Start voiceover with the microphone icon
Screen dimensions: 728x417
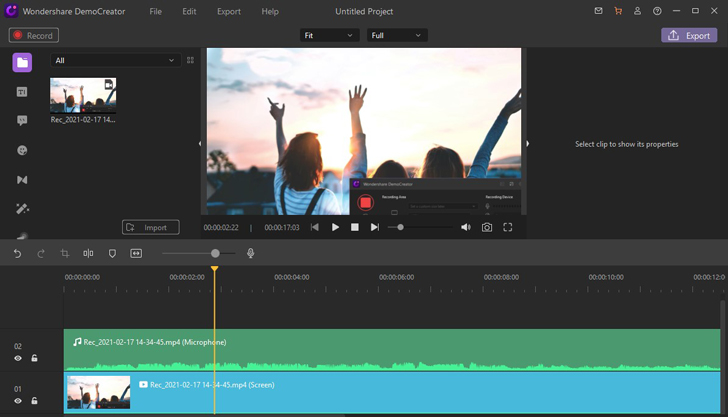251,254
